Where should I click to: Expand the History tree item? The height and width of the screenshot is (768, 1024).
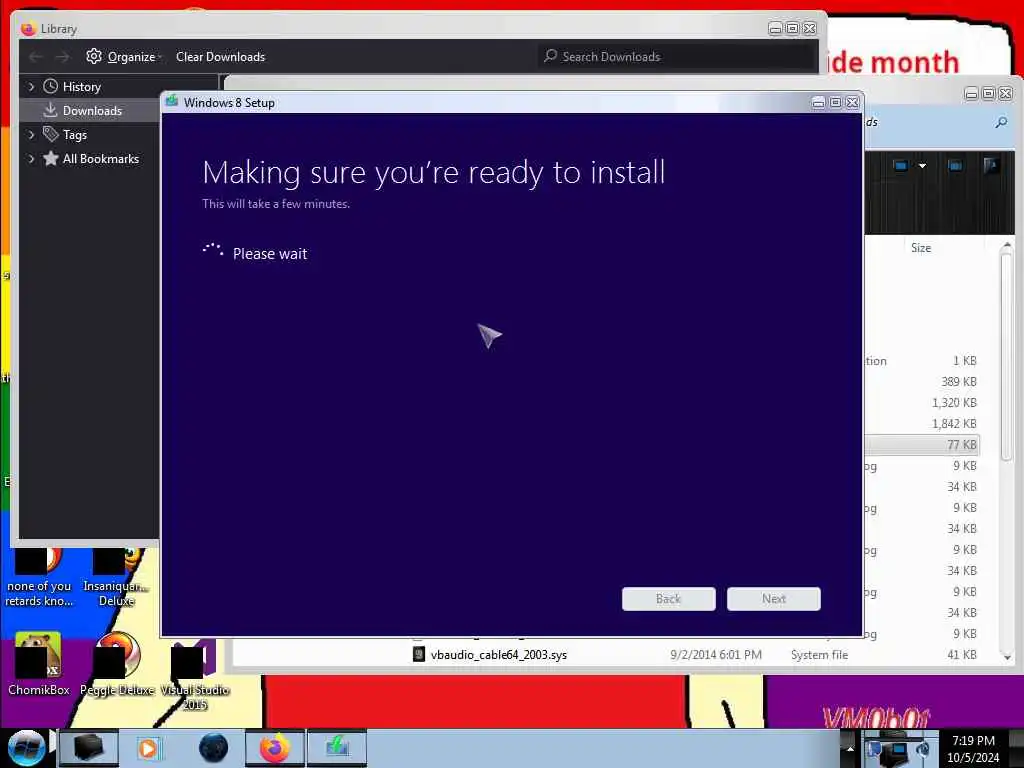[31, 86]
